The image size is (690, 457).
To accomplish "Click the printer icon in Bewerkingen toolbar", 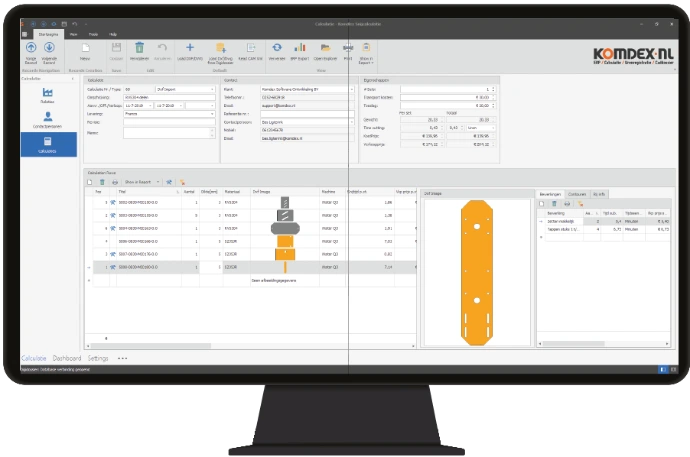I will [x=567, y=204].
